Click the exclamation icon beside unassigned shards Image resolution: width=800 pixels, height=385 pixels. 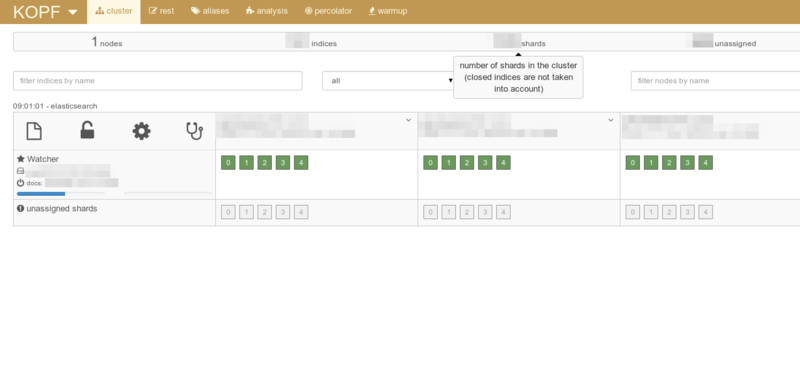[20, 209]
